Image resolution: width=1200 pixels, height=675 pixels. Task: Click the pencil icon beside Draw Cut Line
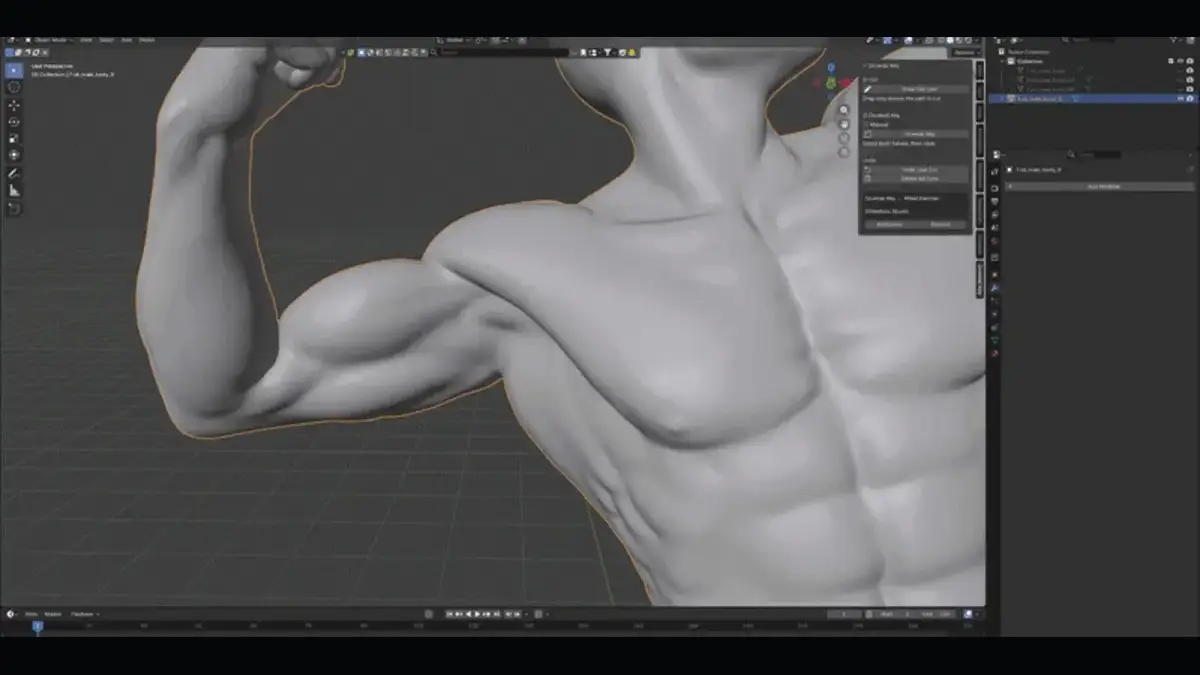867,89
